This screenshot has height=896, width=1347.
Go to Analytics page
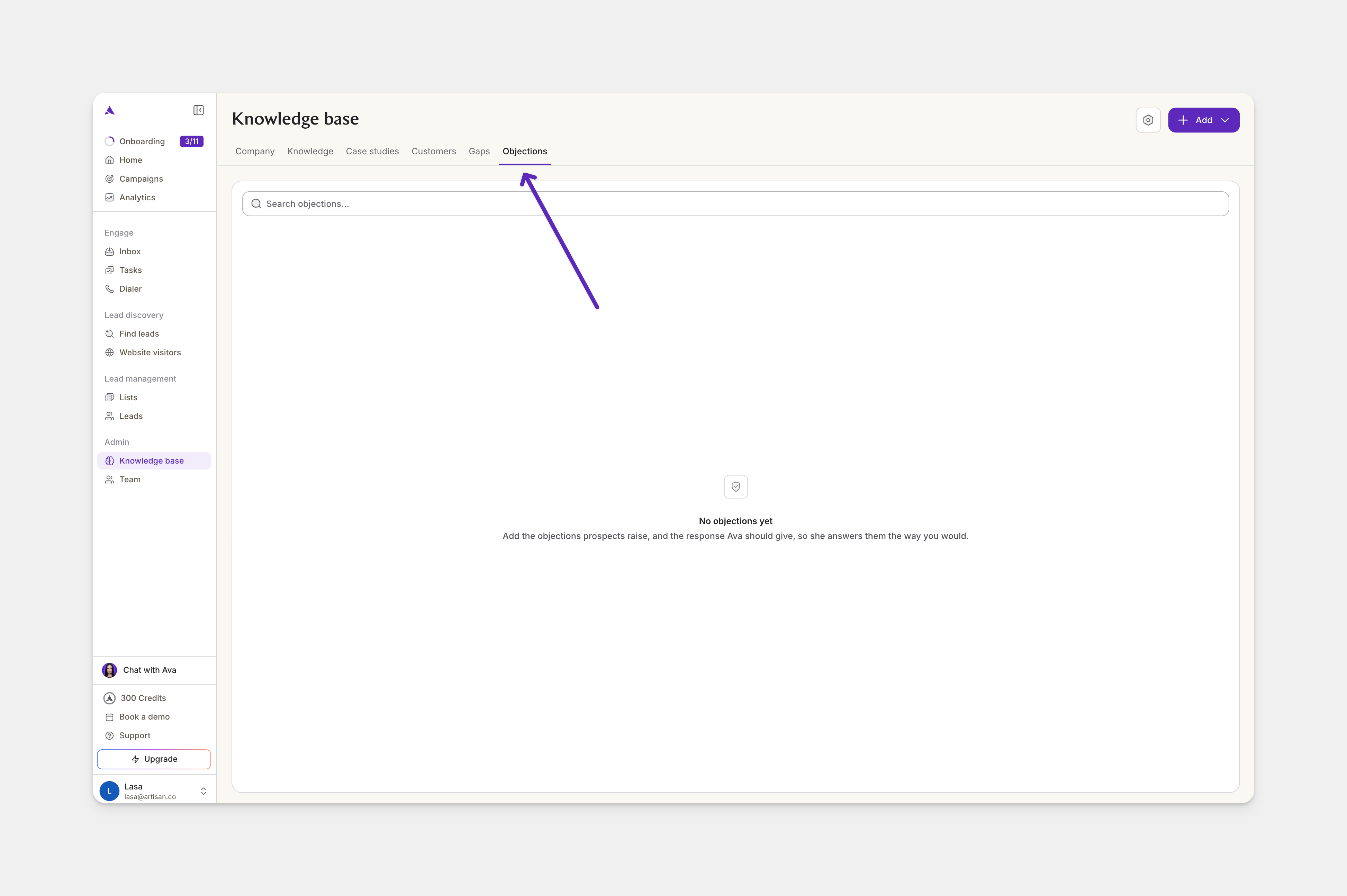pos(154,197)
